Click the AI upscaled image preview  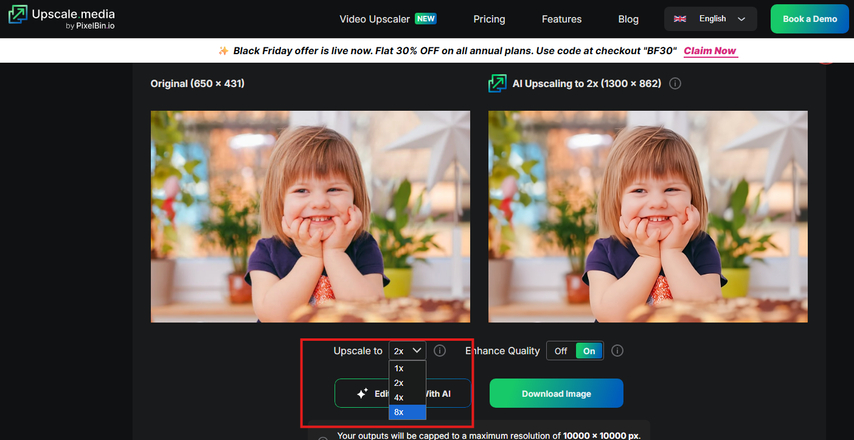[x=648, y=217]
